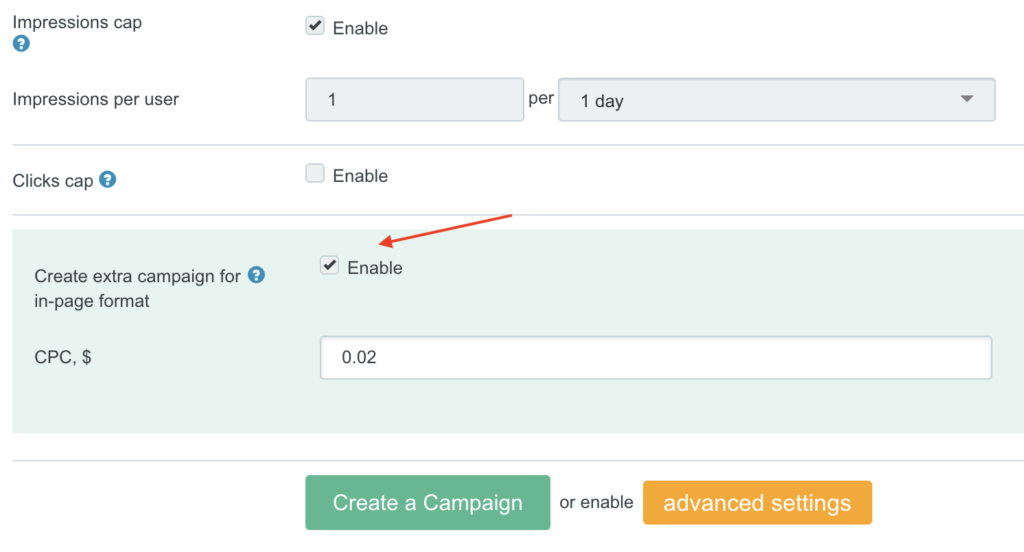Image resolution: width=1024 pixels, height=552 pixels.
Task: Open advanced settings via orange button
Action: [x=757, y=503]
